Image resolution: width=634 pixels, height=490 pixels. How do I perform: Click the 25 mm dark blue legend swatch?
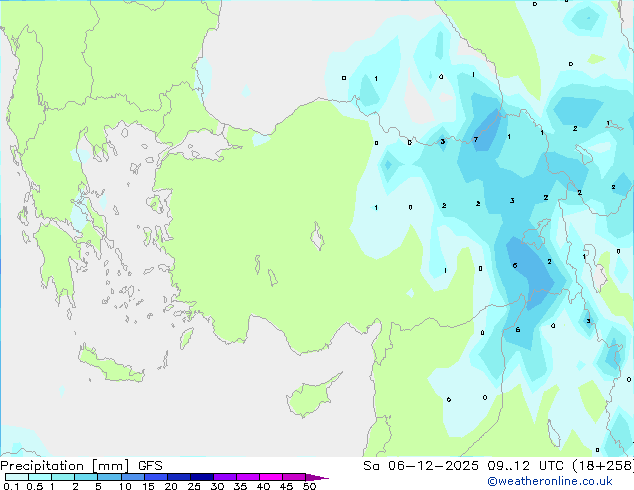[x=201, y=477]
